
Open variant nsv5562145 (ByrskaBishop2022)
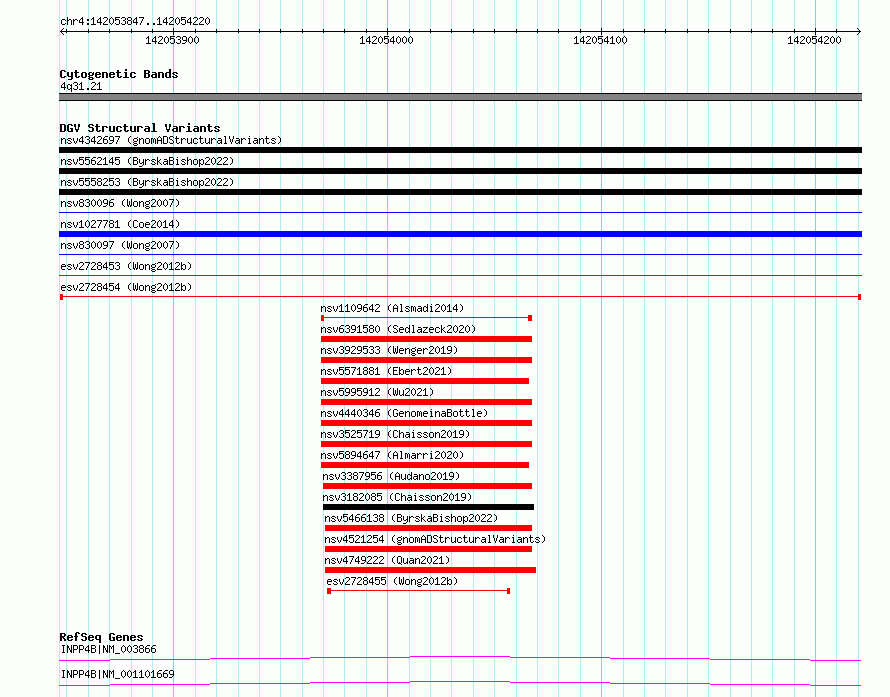pos(147,161)
